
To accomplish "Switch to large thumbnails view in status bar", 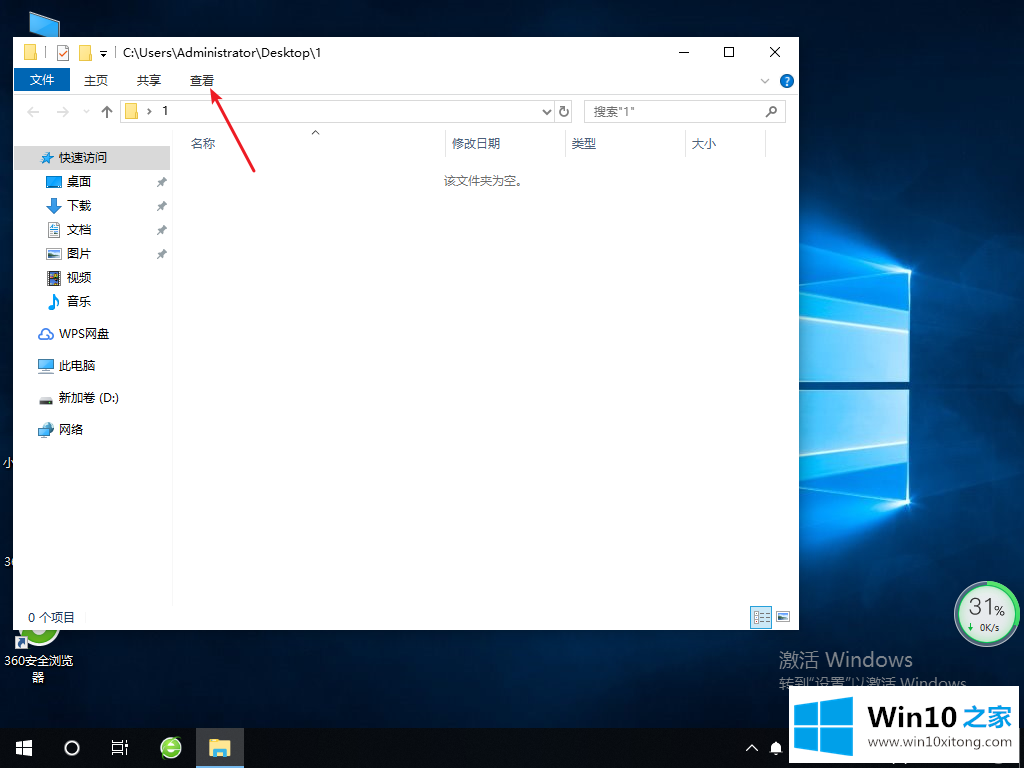I will tap(783, 617).
